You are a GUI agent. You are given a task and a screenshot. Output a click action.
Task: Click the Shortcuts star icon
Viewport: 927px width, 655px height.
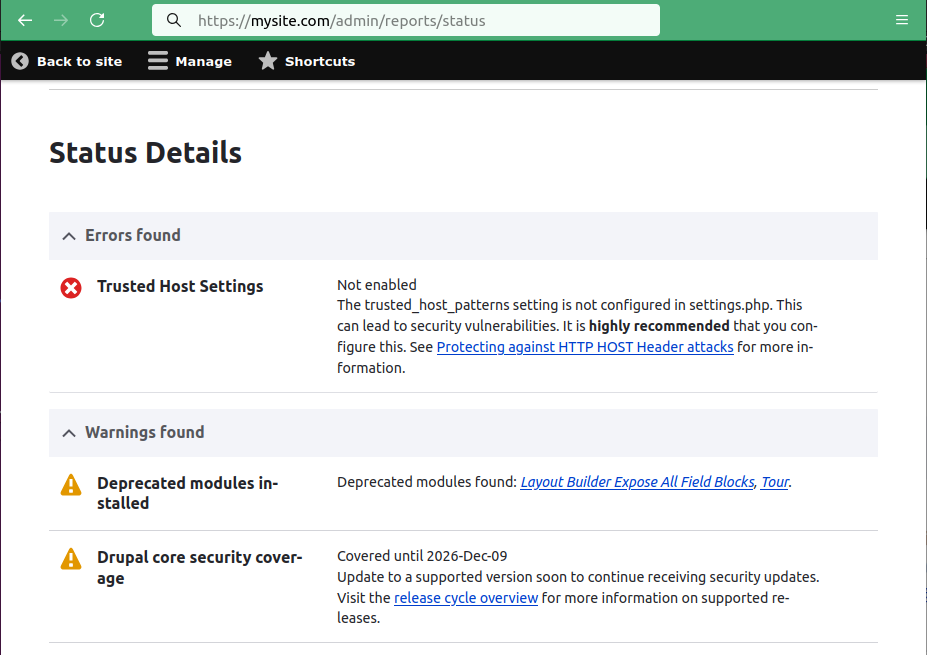coord(268,61)
